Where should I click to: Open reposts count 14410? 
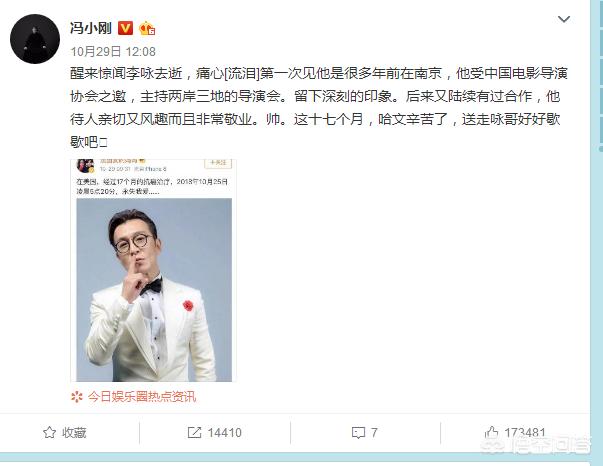(225, 433)
